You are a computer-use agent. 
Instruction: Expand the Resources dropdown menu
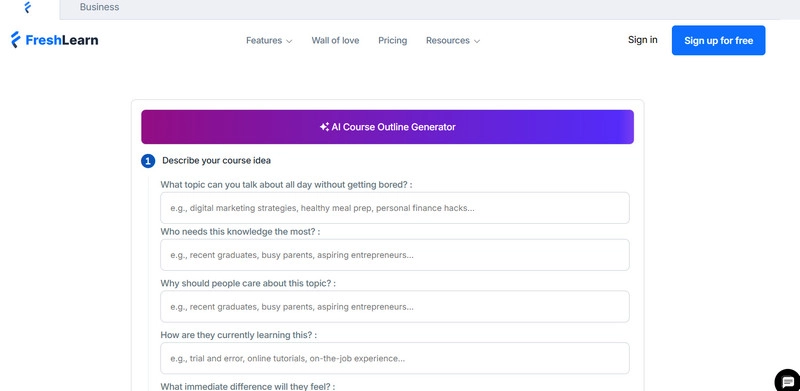(x=453, y=40)
